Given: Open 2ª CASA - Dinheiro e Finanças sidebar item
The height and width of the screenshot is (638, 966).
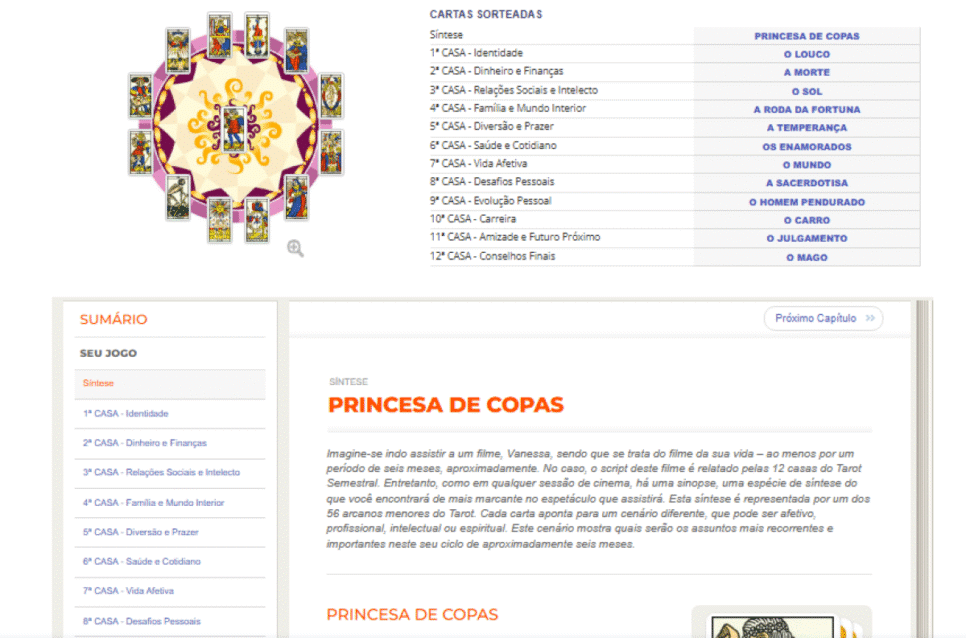Looking at the screenshot, I should [144, 443].
